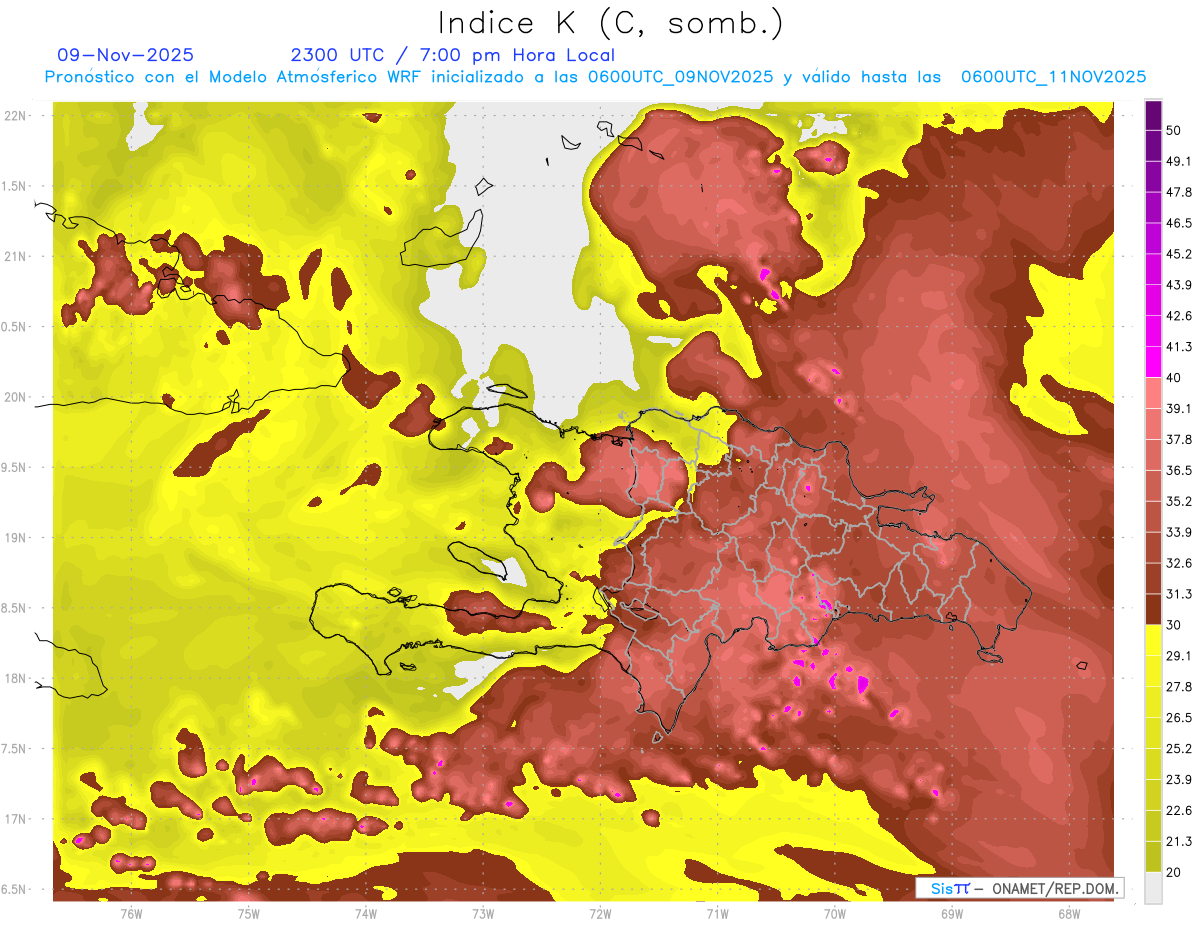Click the time label '2300 UTC / 7:00 pm Hora Local'
1200x927 pixels.
[x=452, y=55]
